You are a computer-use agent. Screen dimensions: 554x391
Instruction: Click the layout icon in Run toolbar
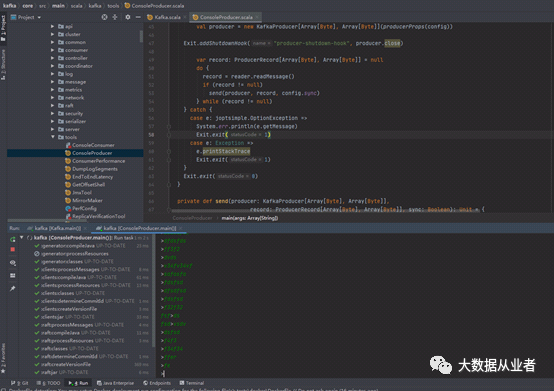pyautogui.click(x=13, y=276)
